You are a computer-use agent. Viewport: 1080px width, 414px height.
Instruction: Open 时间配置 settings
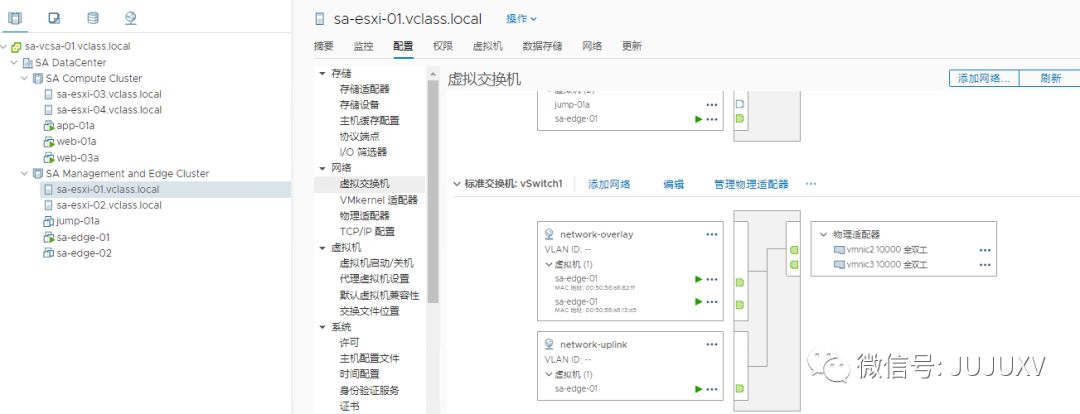tap(359, 374)
